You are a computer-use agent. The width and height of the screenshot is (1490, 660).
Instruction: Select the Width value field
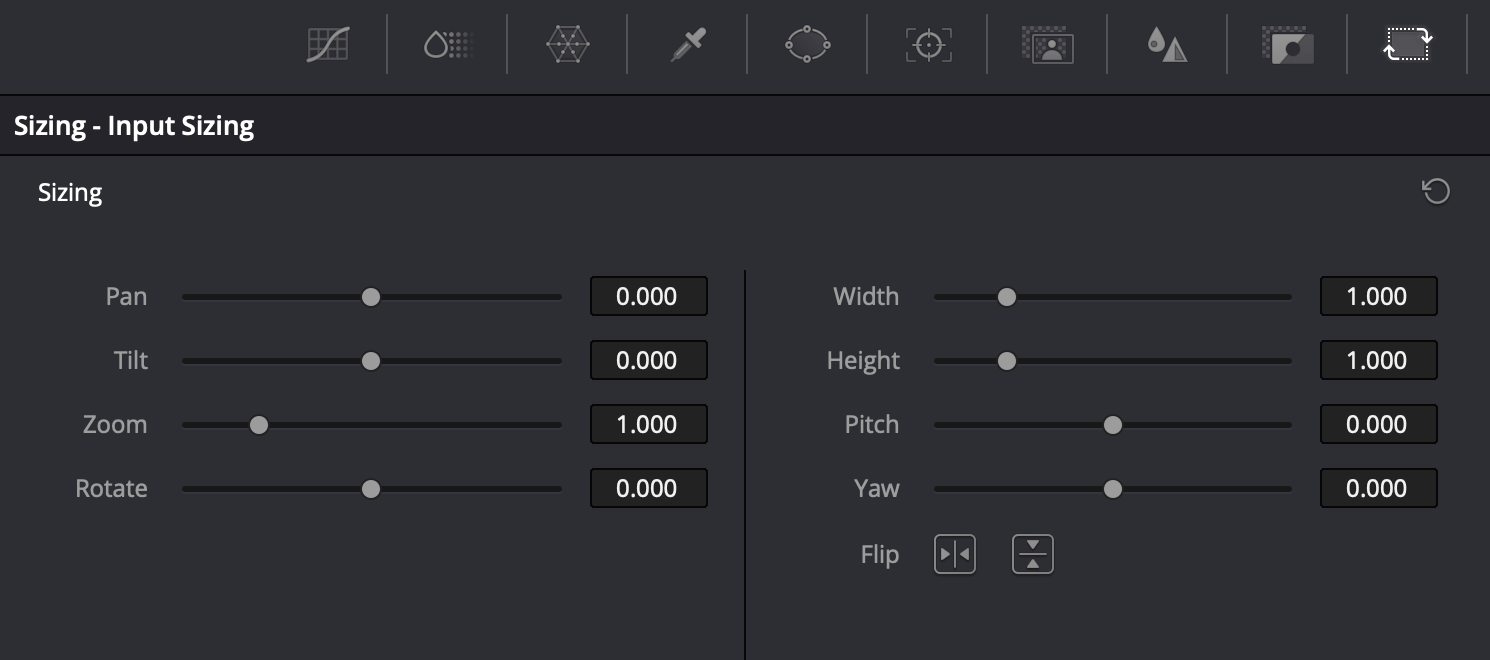(1378, 296)
